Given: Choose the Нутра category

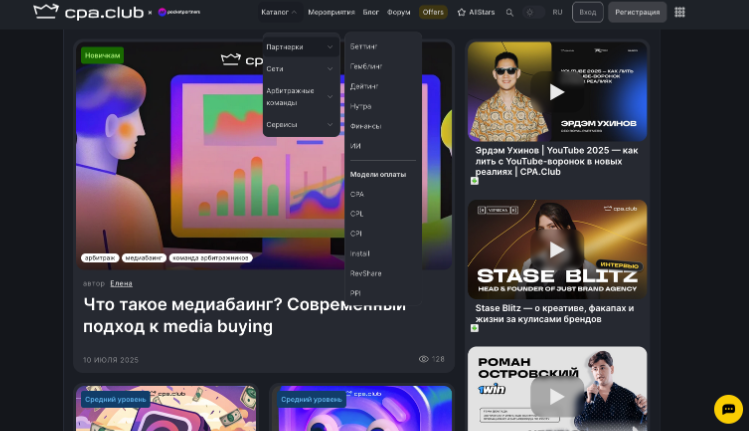Looking at the screenshot, I should point(361,106).
